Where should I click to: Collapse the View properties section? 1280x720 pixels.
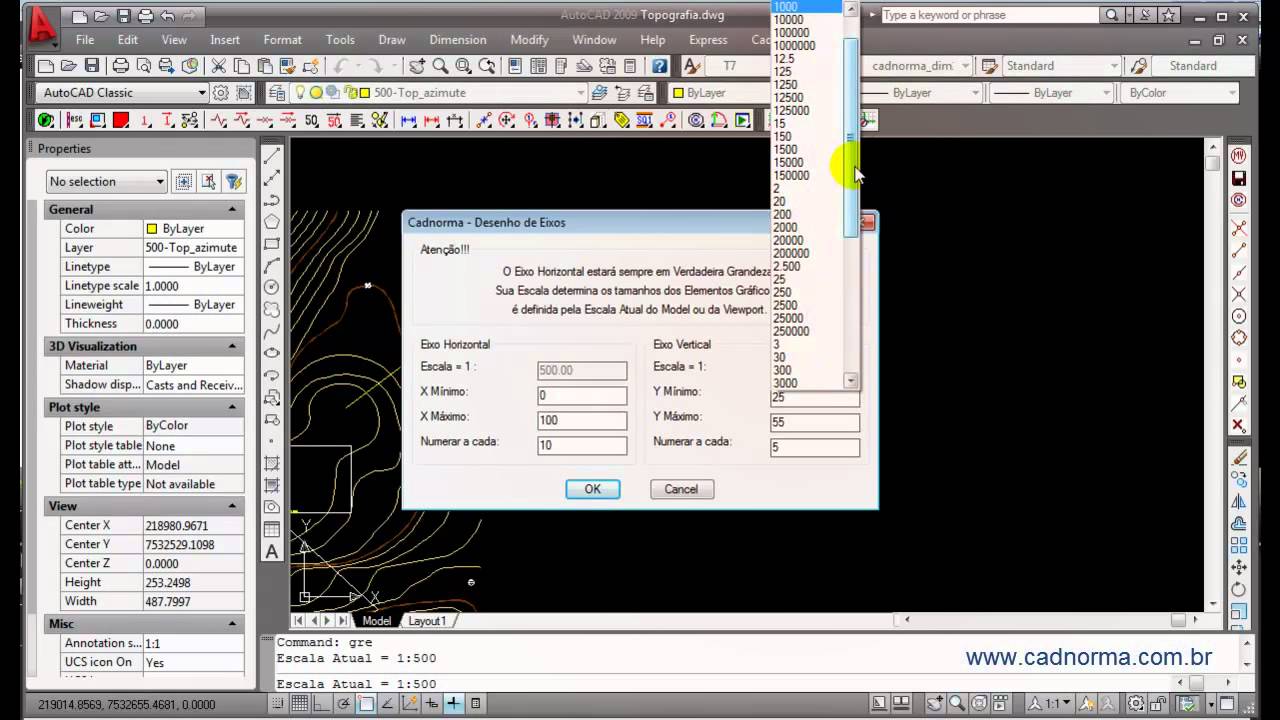coord(232,506)
